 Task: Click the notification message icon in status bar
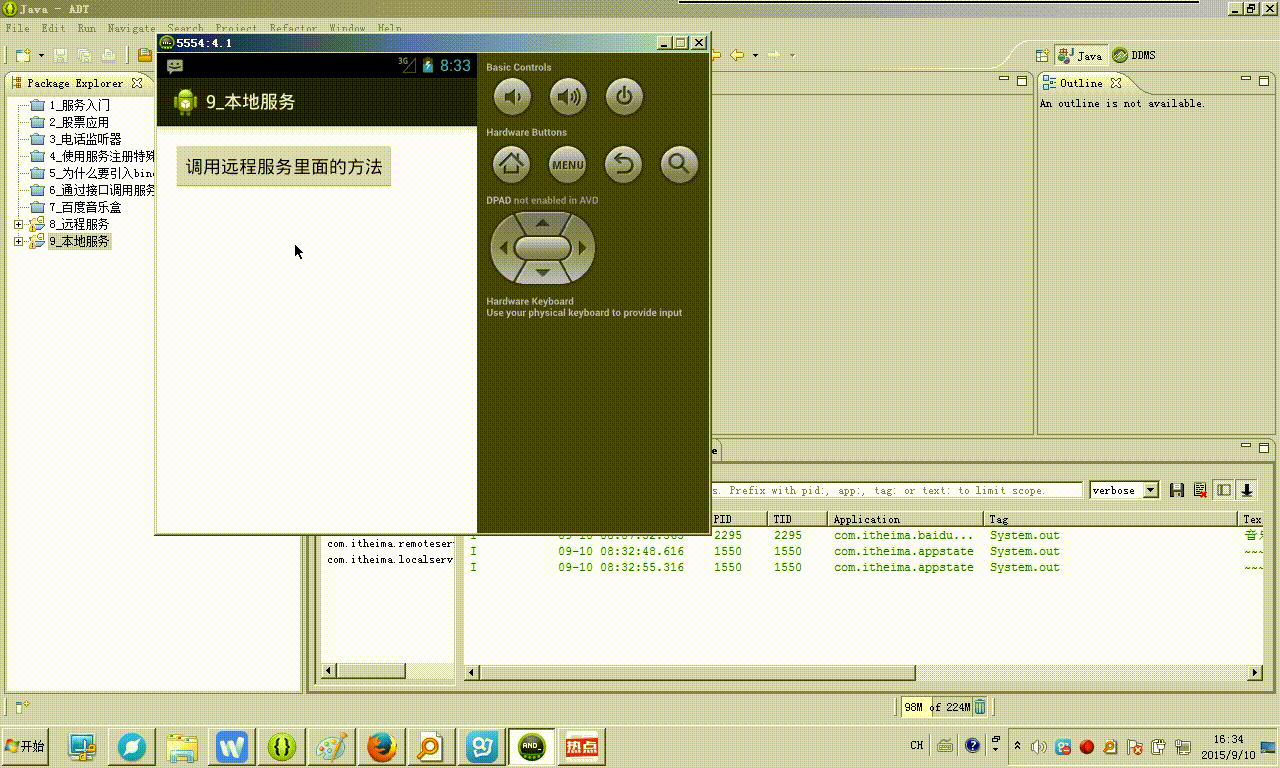point(175,66)
